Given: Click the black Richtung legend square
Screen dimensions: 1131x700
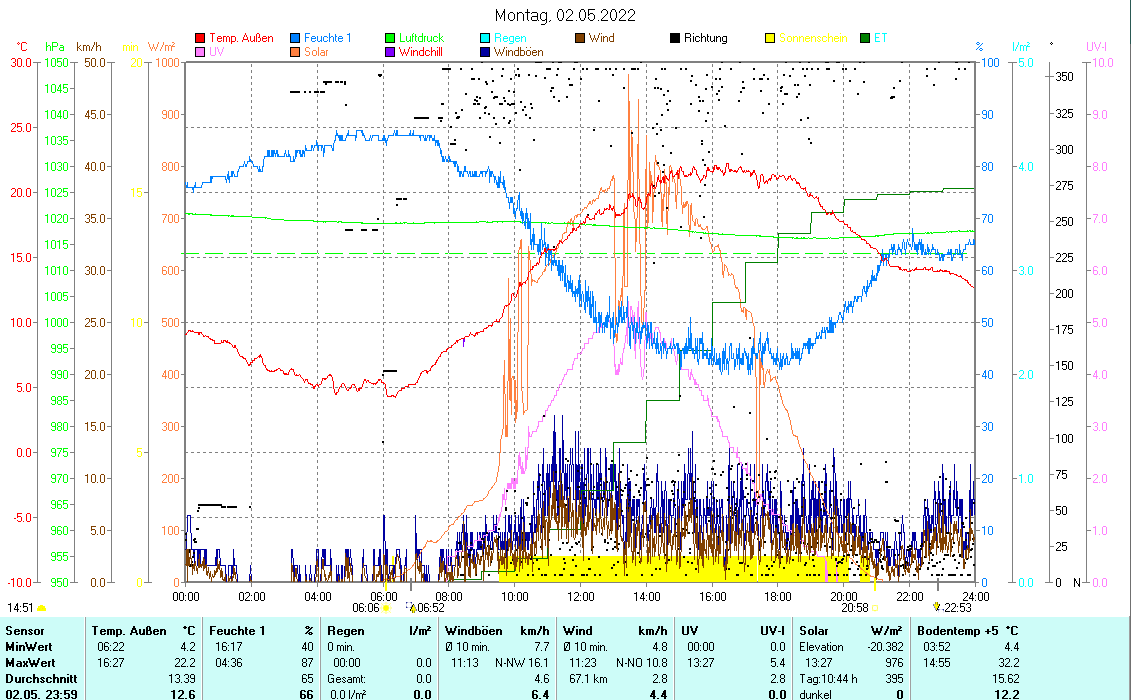Looking at the screenshot, I should coord(675,38).
